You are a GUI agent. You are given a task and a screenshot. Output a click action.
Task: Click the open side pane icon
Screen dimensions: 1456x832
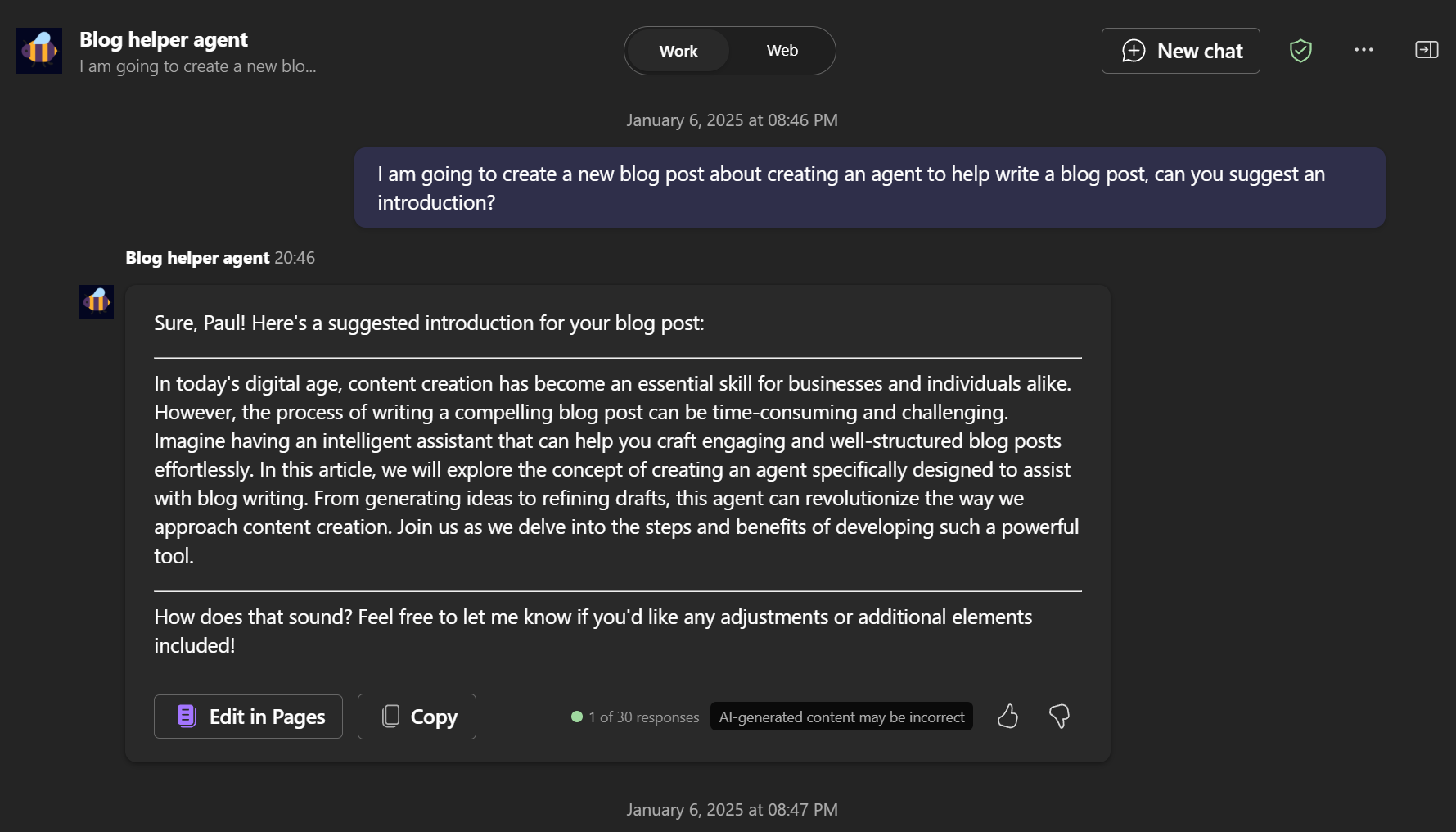point(1427,50)
